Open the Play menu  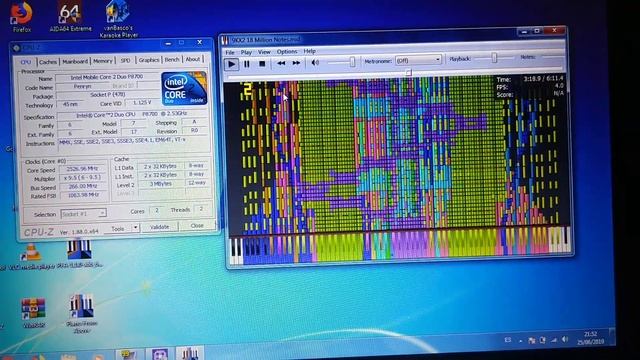(x=246, y=52)
